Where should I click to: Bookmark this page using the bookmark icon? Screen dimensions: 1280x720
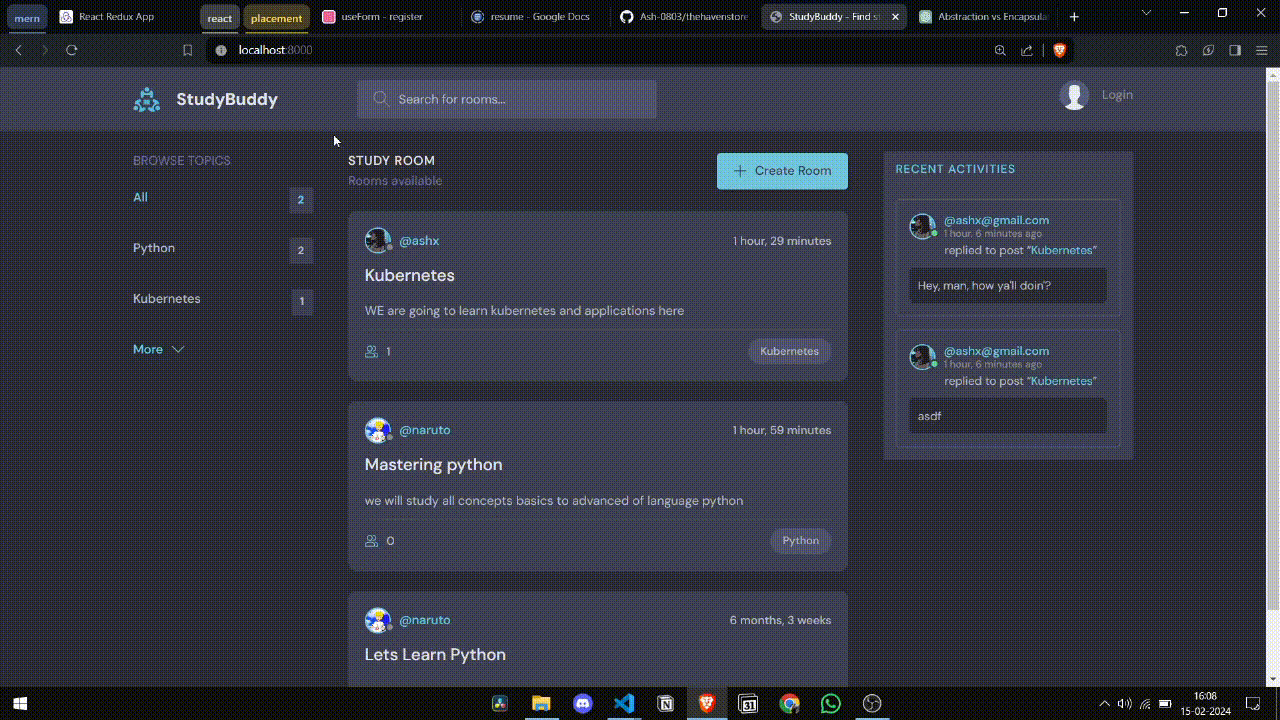tap(187, 50)
